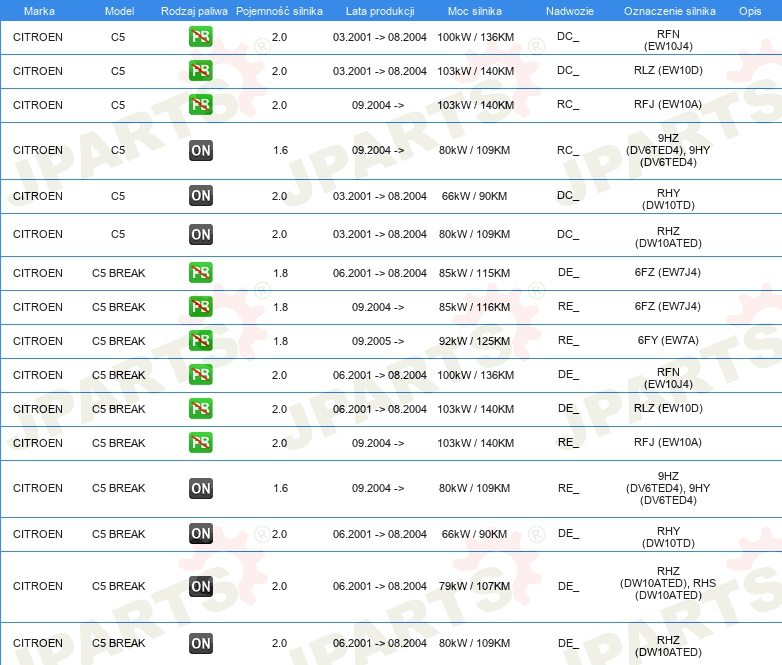Click PB icon in the DC_ 136KM row

point(200,37)
